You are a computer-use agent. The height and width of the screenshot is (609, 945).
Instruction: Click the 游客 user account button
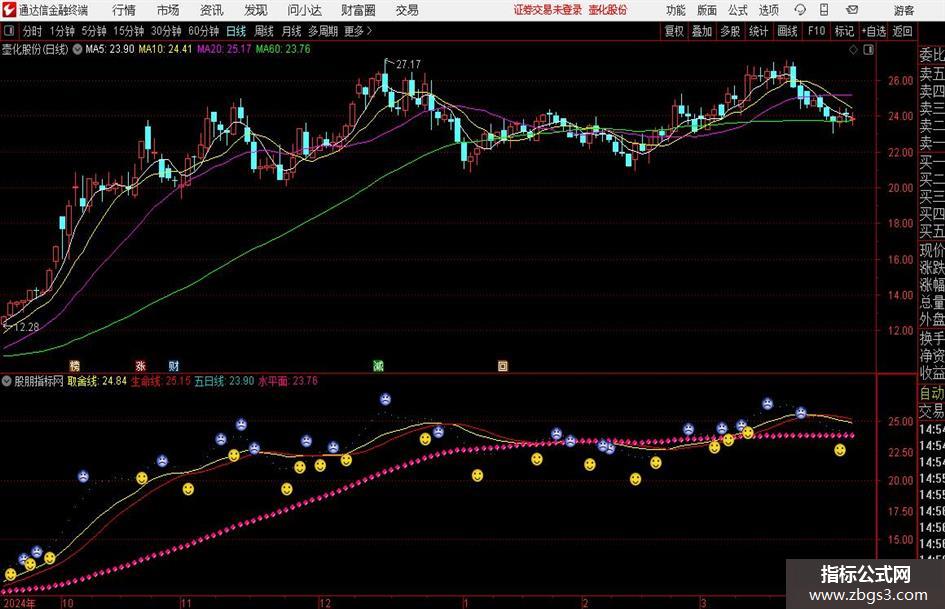(x=903, y=10)
